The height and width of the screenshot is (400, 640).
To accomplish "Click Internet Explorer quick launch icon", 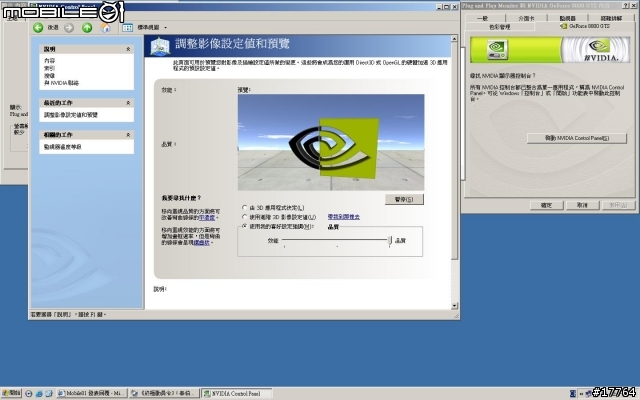I will pyautogui.click(x=39, y=393).
